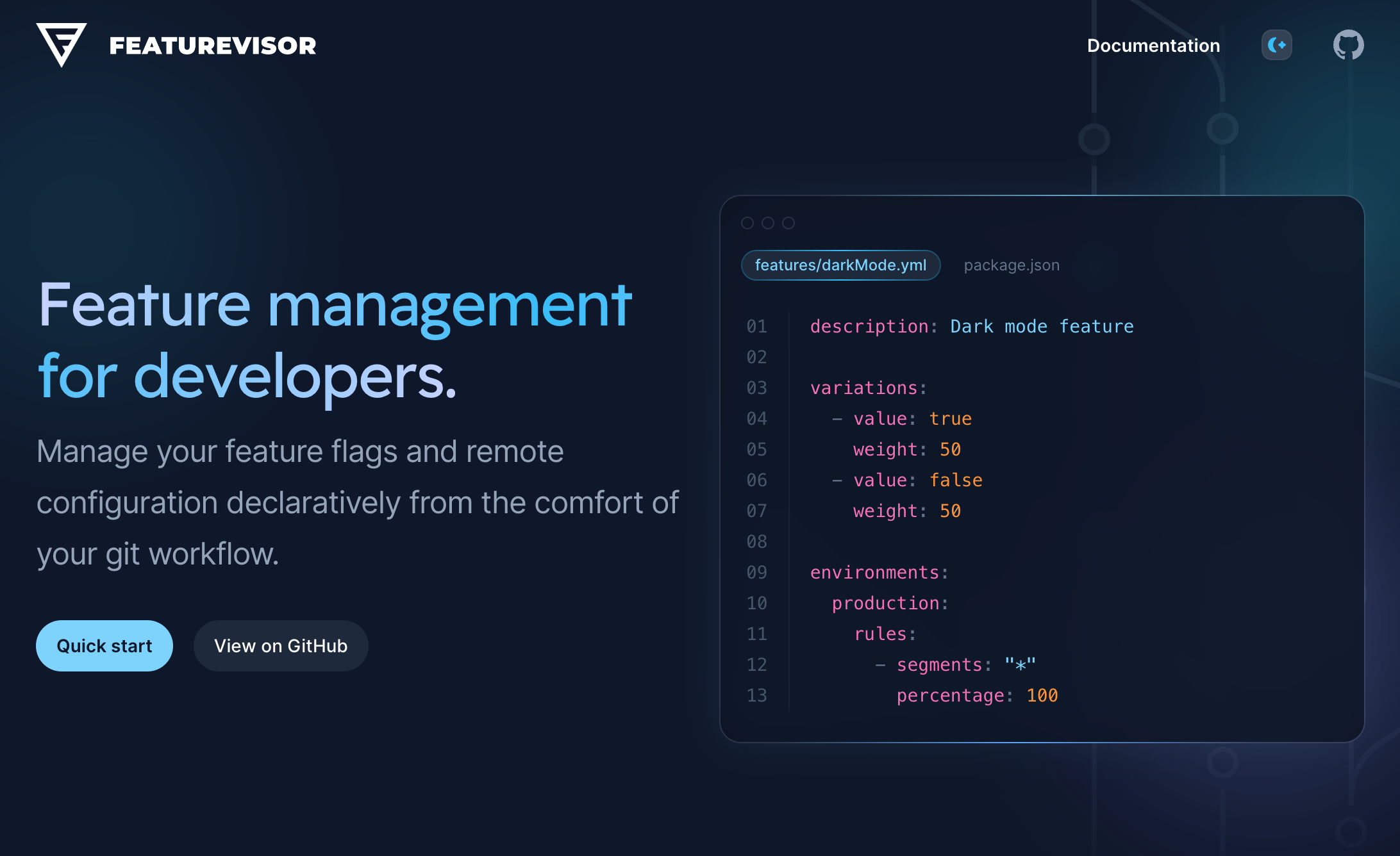The width and height of the screenshot is (1400, 856).
Task: Open the Documentation link
Action: coord(1153,45)
